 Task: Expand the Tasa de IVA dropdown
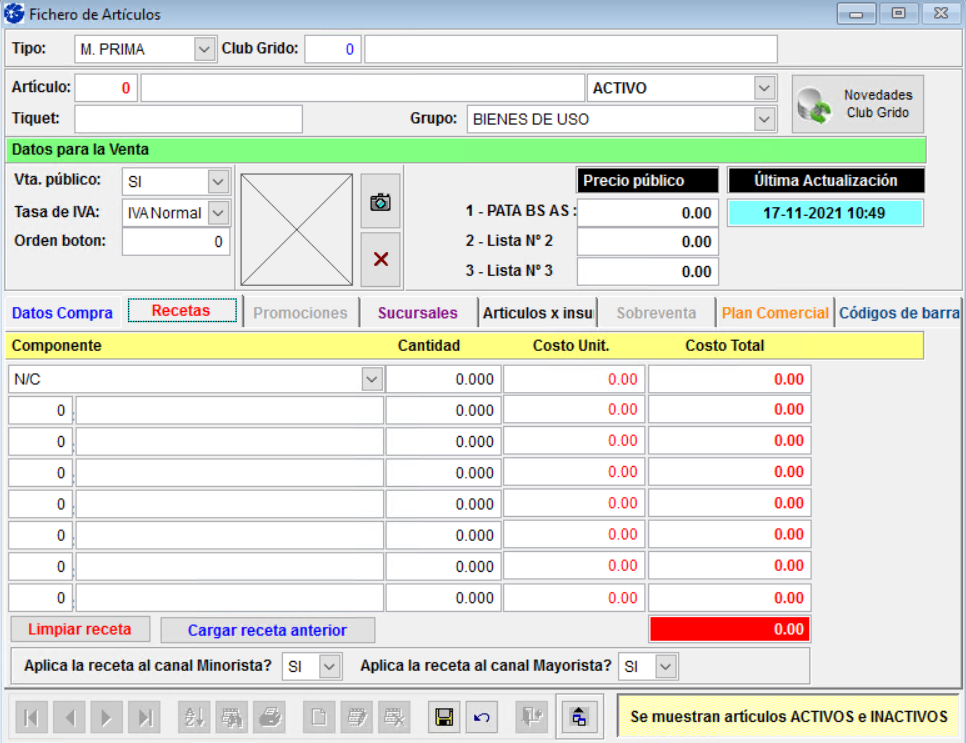click(x=218, y=213)
